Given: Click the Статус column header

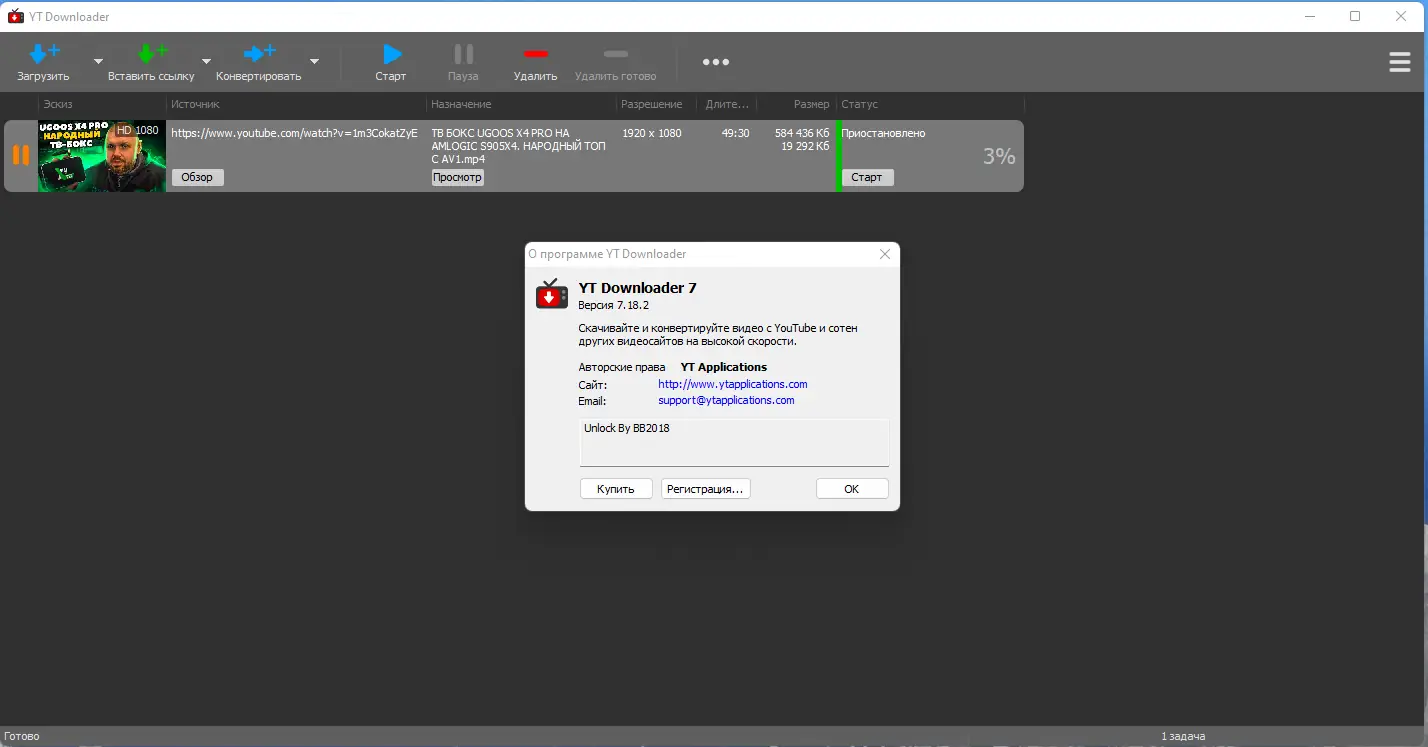Looking at the screenshot, I should point(859,104).
